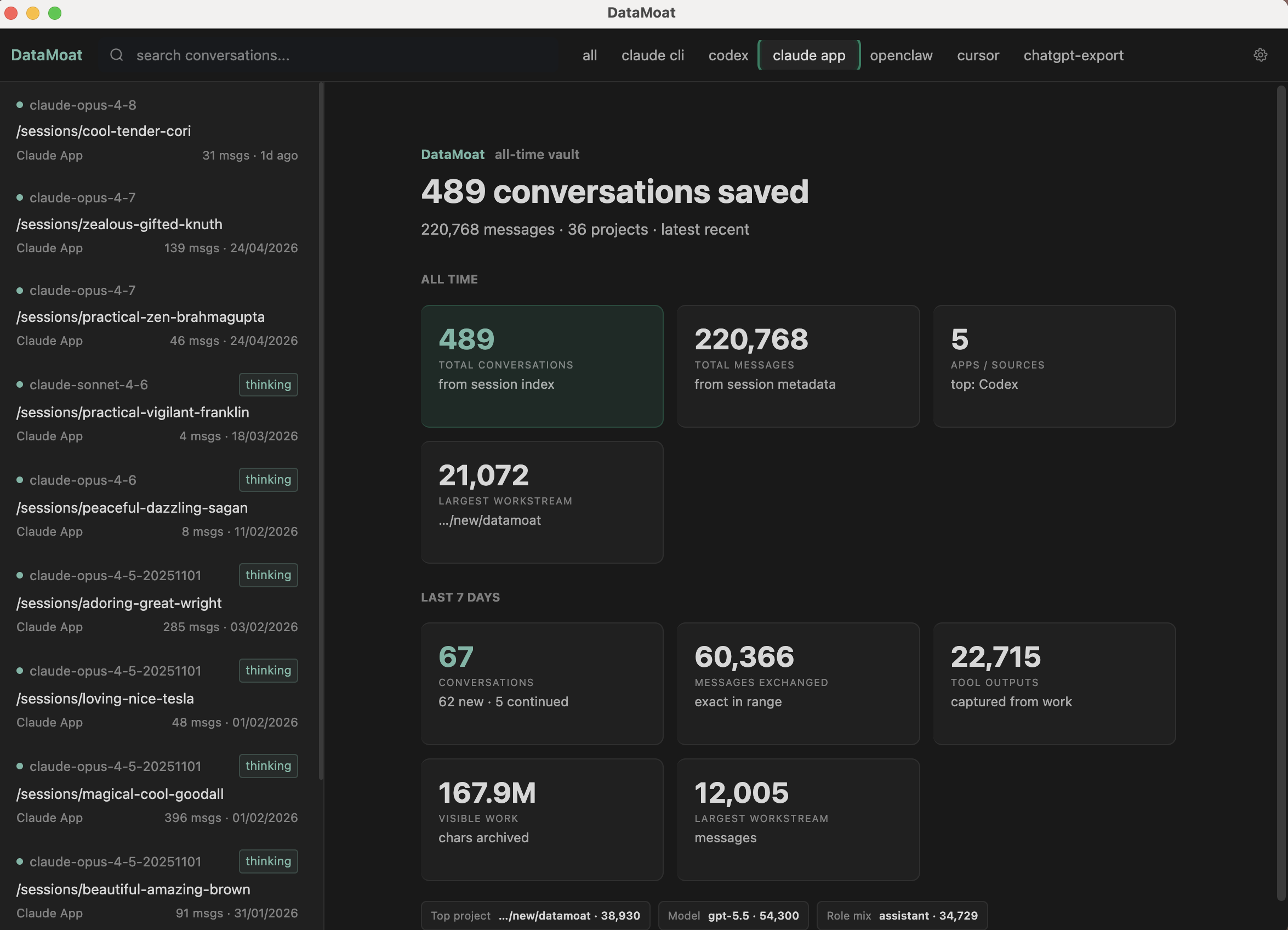Select the 67 Conversations card
This screenshot has height=930, width=1288.
pyautogui.click(x=542, y=683)
